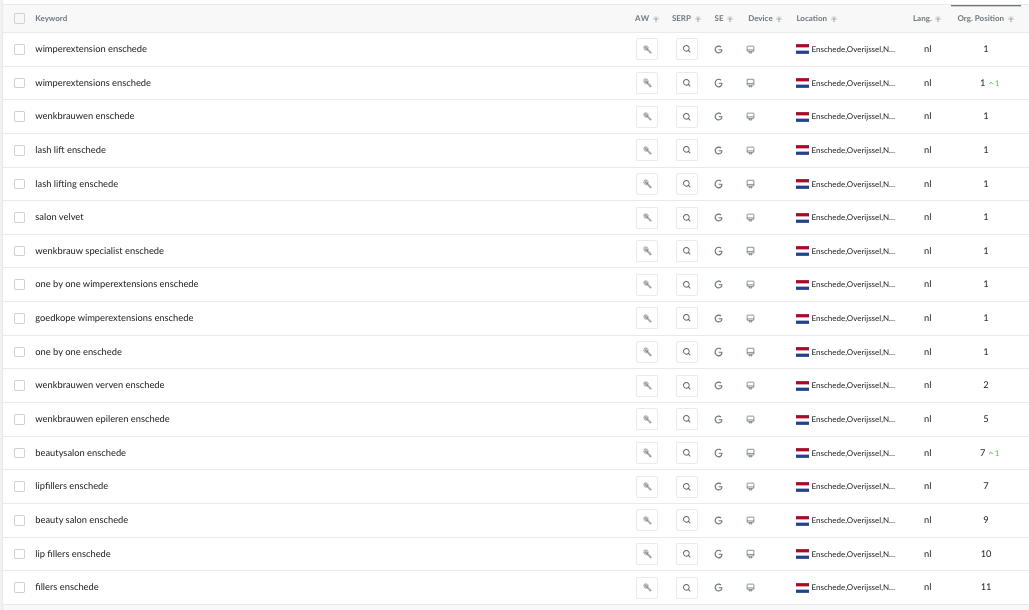The width and height of the screenshot is (1029, 610).
Task: Click the Keyword column header
Action: (51, 18)
